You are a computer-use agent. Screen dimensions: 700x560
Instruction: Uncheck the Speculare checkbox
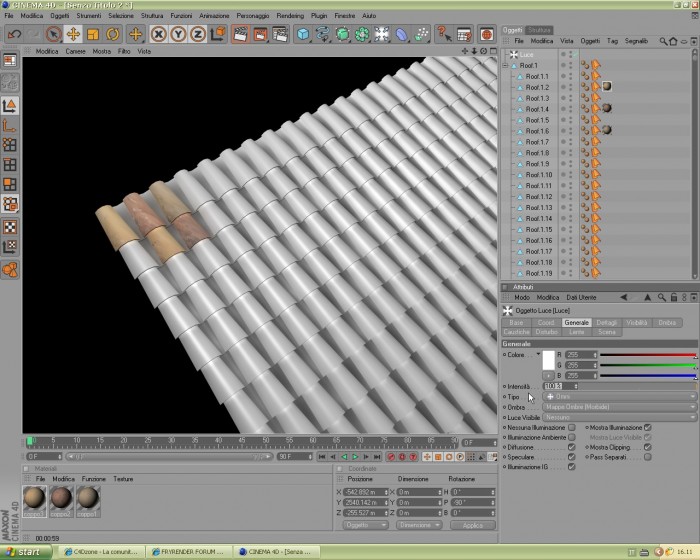coord(571,457)
